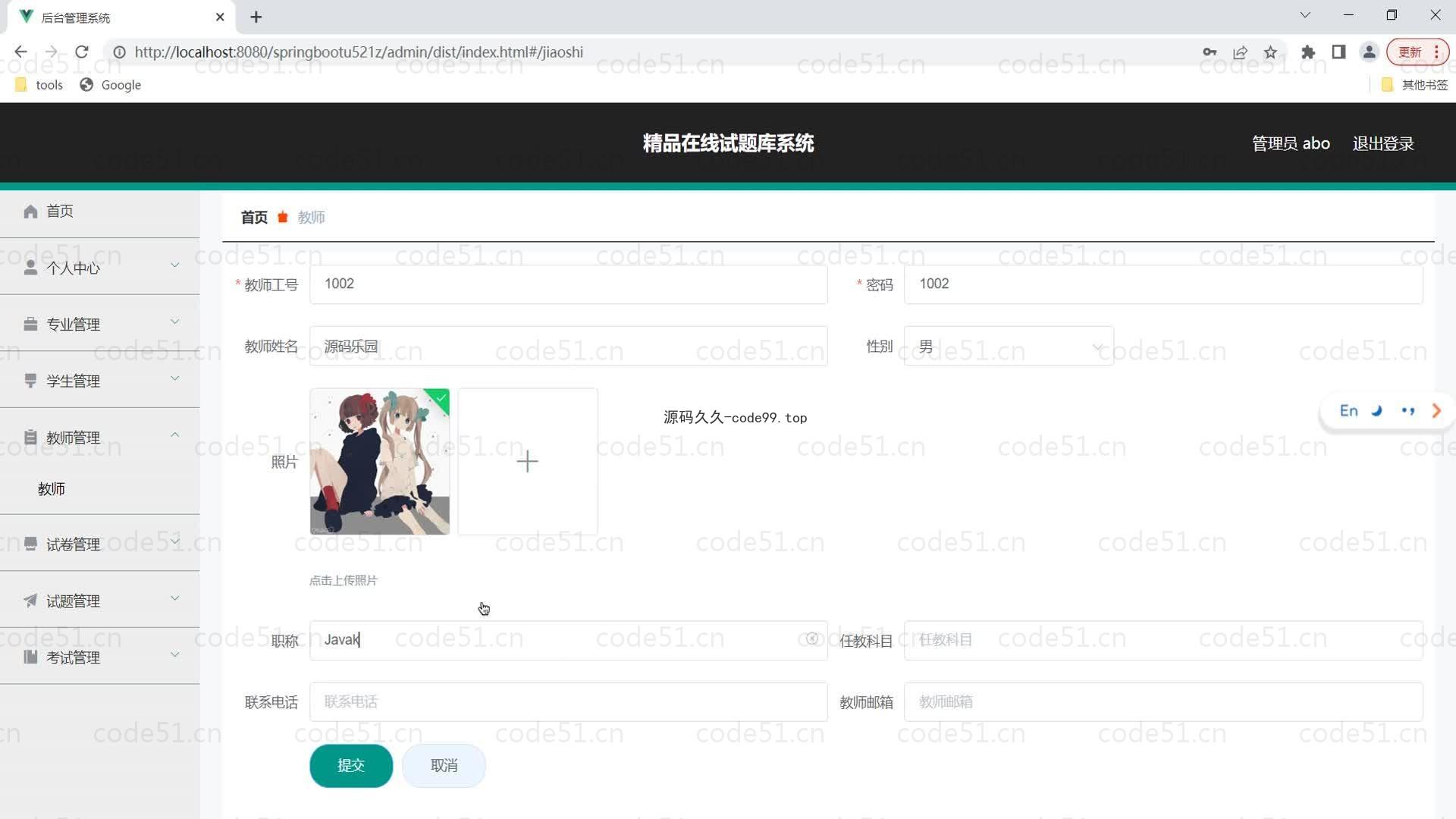Viewport: 1456px width, 819px height.
Task: Clear the 职称 field with the X icon
Action: tap(811, 639)
